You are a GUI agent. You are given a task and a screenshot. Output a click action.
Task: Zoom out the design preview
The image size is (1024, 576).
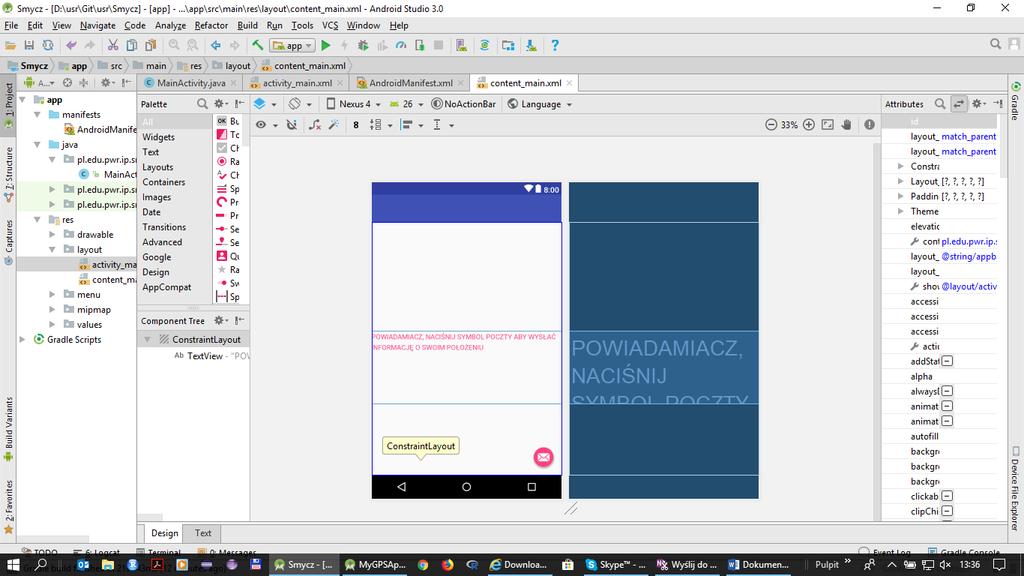(771, 125)
